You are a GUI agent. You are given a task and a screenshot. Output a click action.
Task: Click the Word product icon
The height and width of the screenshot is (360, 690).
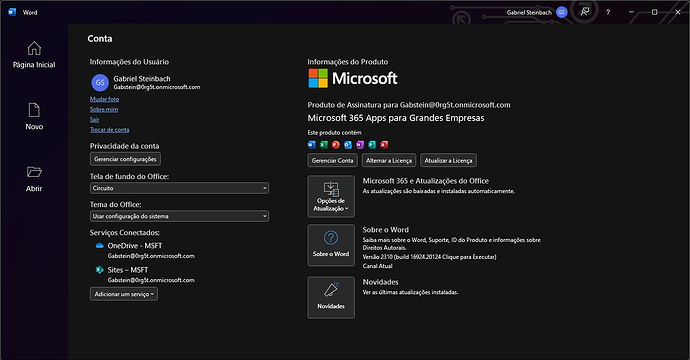pyautogui.click(x=312, y=144)
